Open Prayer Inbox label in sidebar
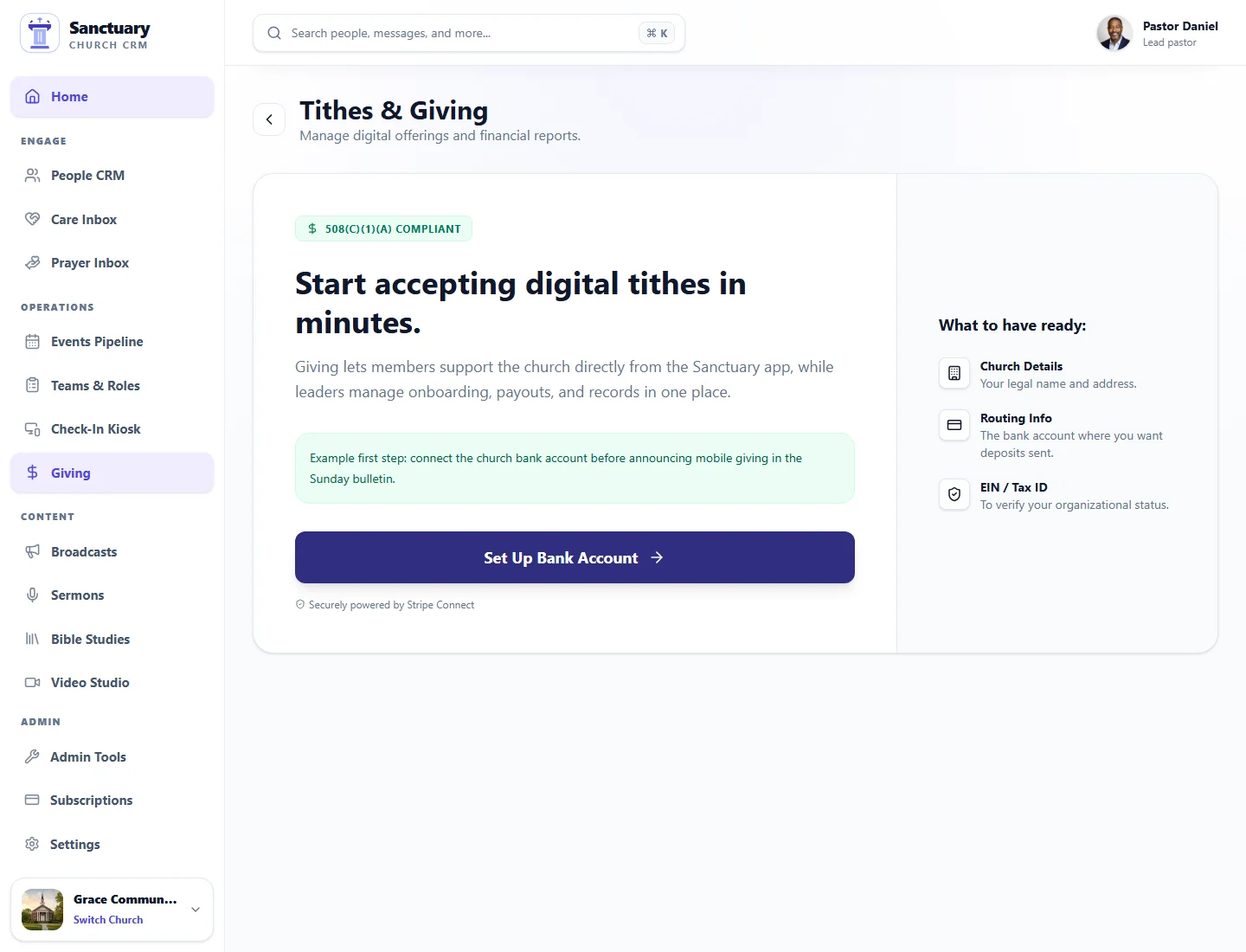The height and width of the screenshot is (952, 1246). (90, 263)
